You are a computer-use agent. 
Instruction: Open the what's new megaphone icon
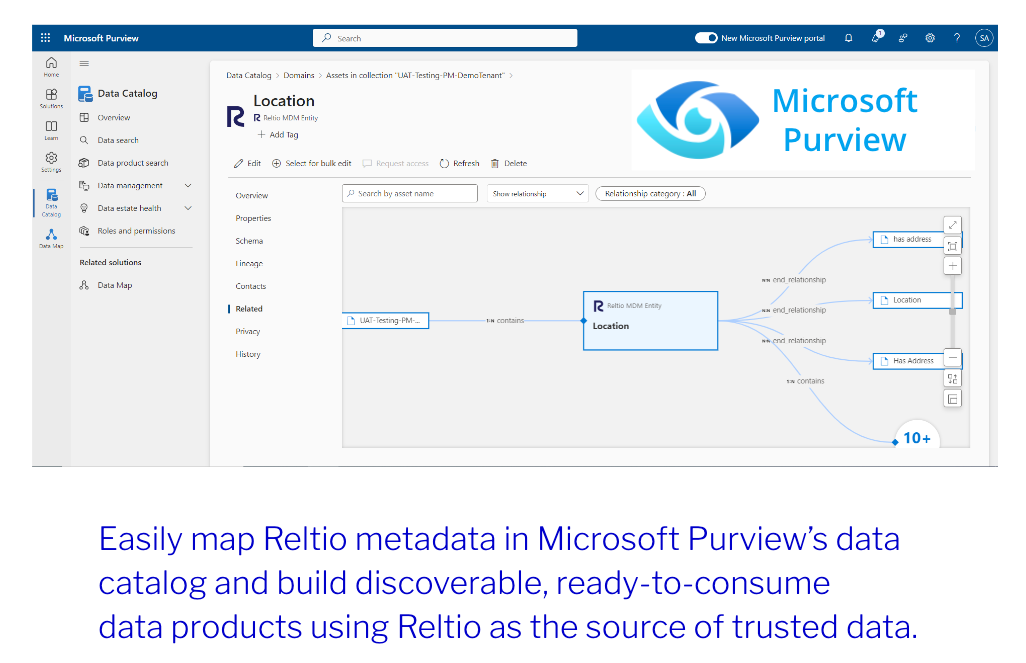877,37
